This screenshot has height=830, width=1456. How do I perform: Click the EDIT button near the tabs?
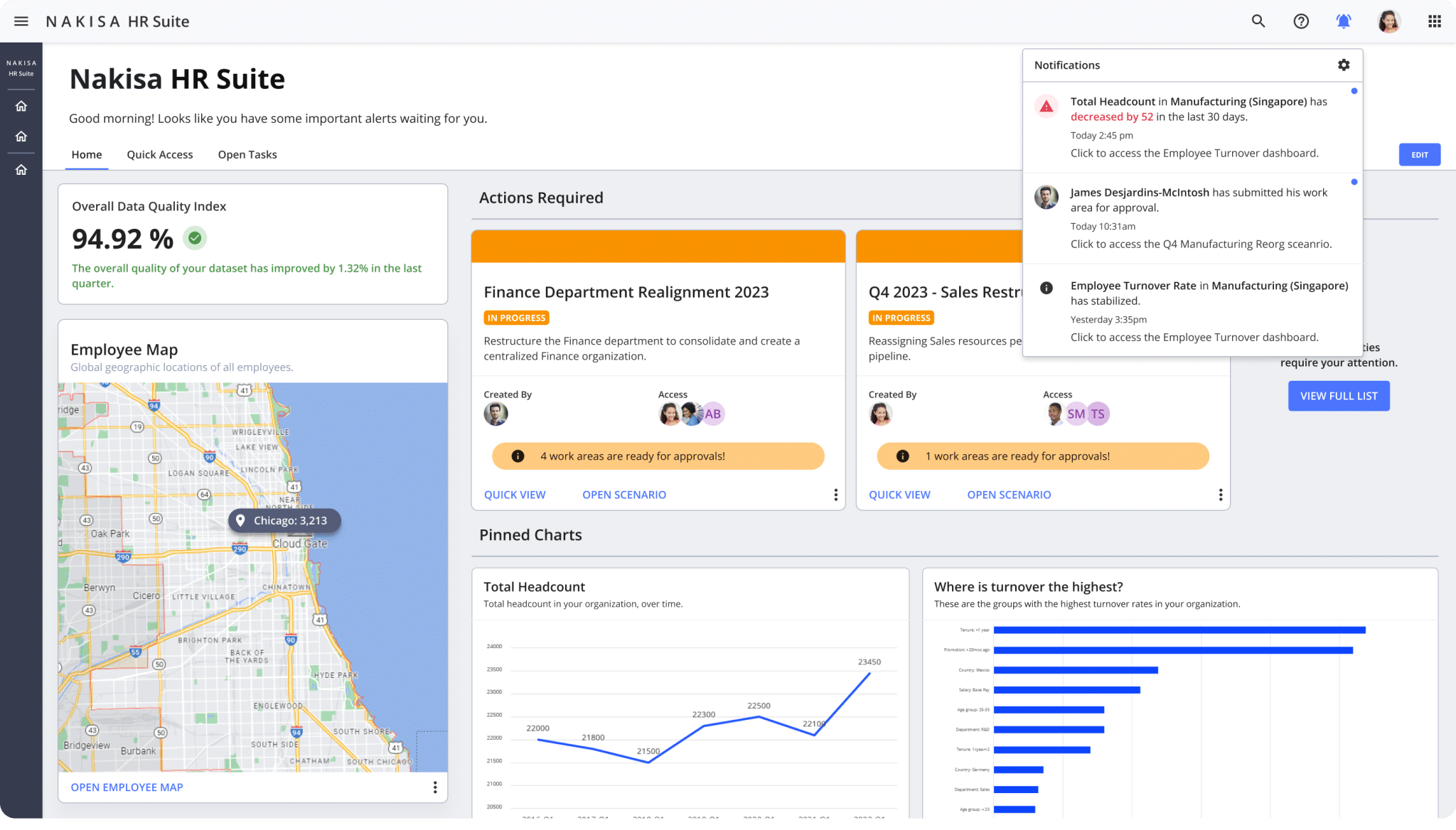(x=1419, y=154)
